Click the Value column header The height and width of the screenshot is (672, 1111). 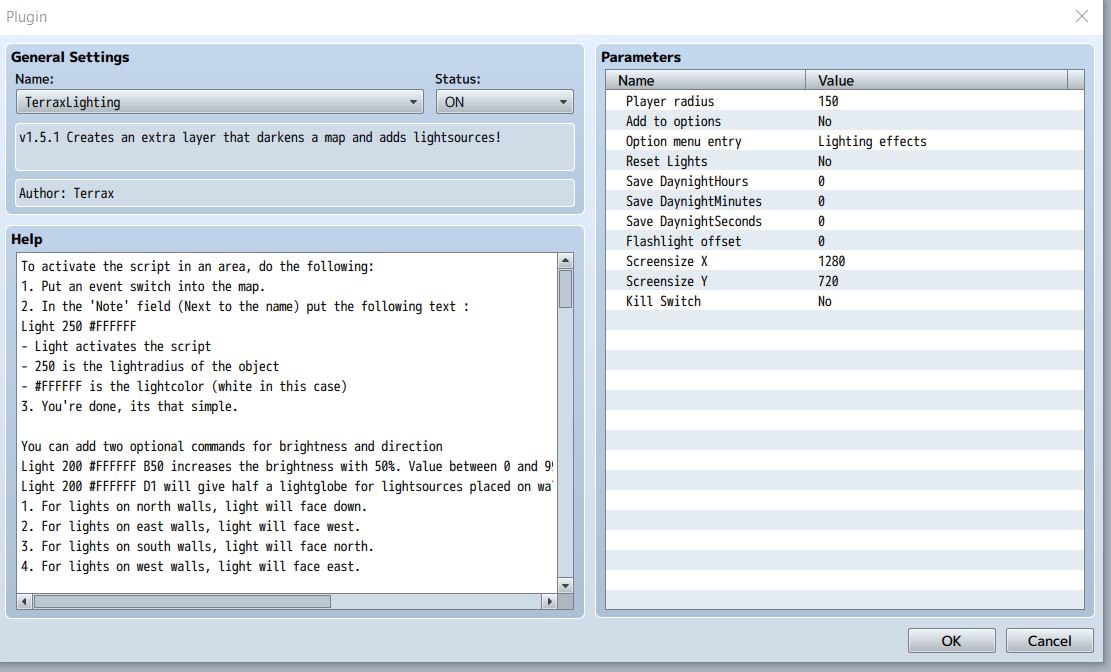[936, 80]
